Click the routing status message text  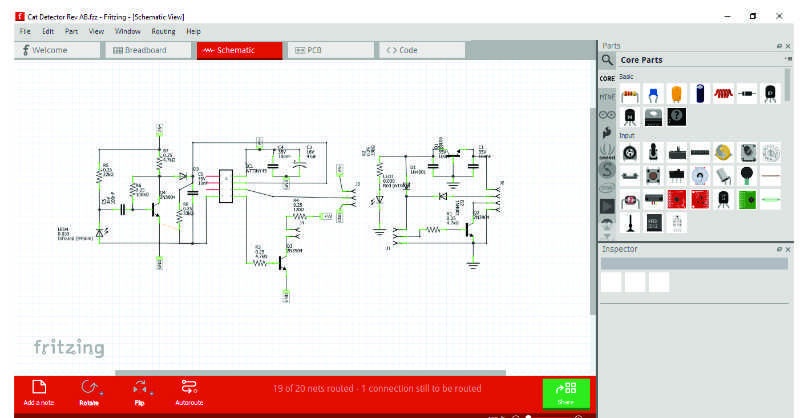coord(377,388)
